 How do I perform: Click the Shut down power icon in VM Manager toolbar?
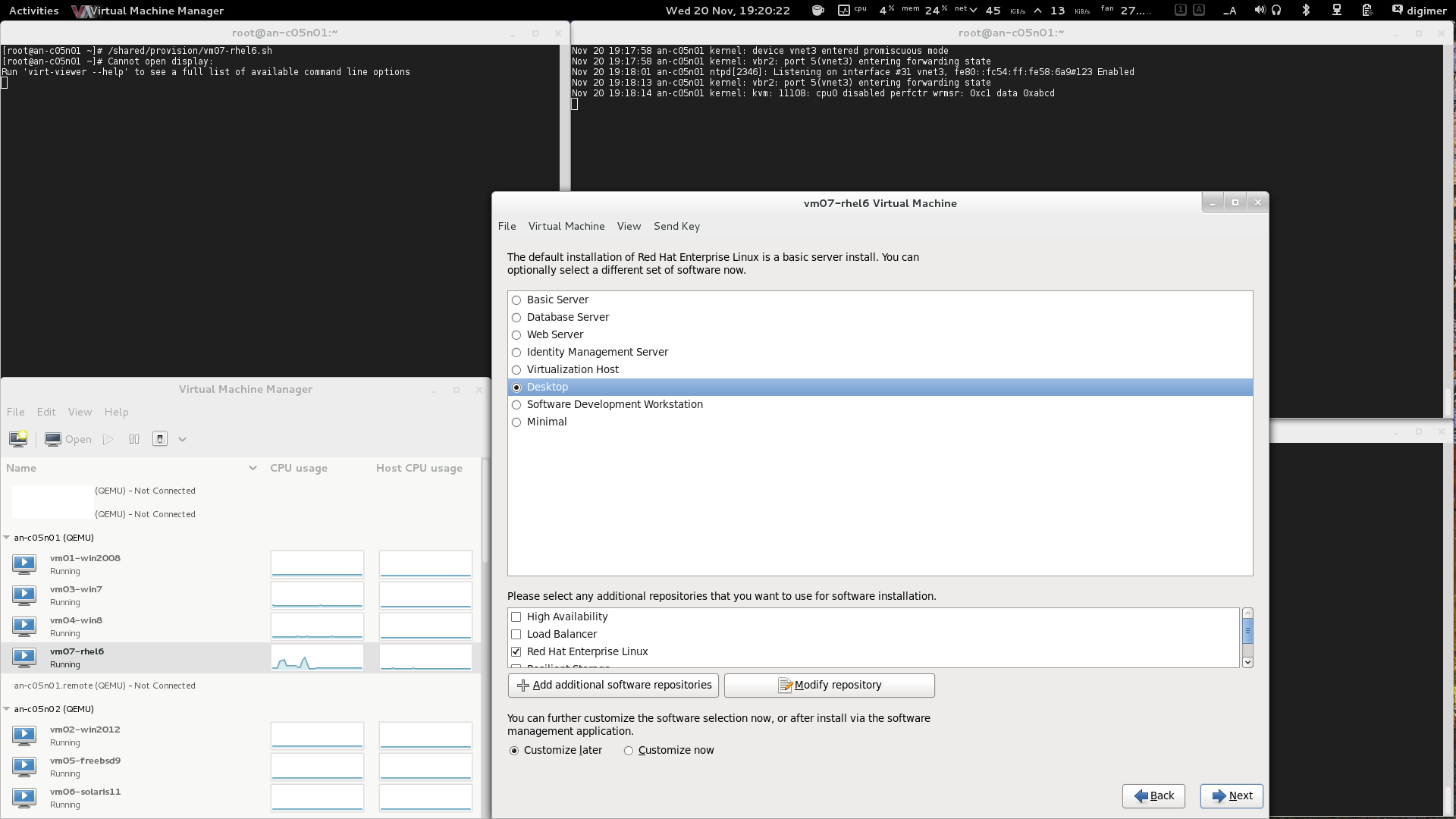pyautogui.click(x=159, y=439)
